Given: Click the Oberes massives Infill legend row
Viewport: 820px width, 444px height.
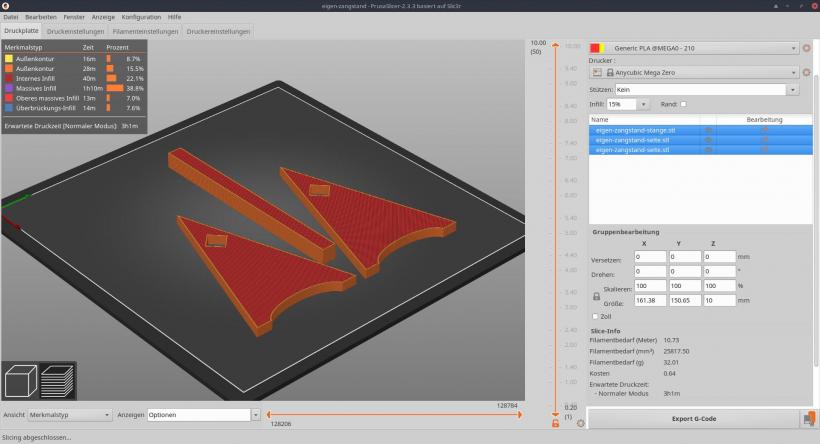Looking at the screenshot, I should 74,98.
